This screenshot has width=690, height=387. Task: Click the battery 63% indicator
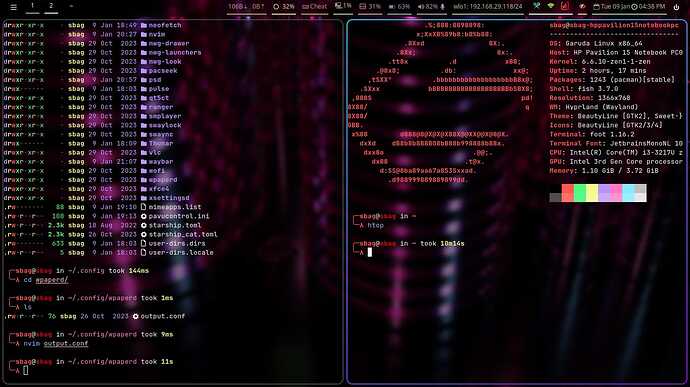point(399,7)
